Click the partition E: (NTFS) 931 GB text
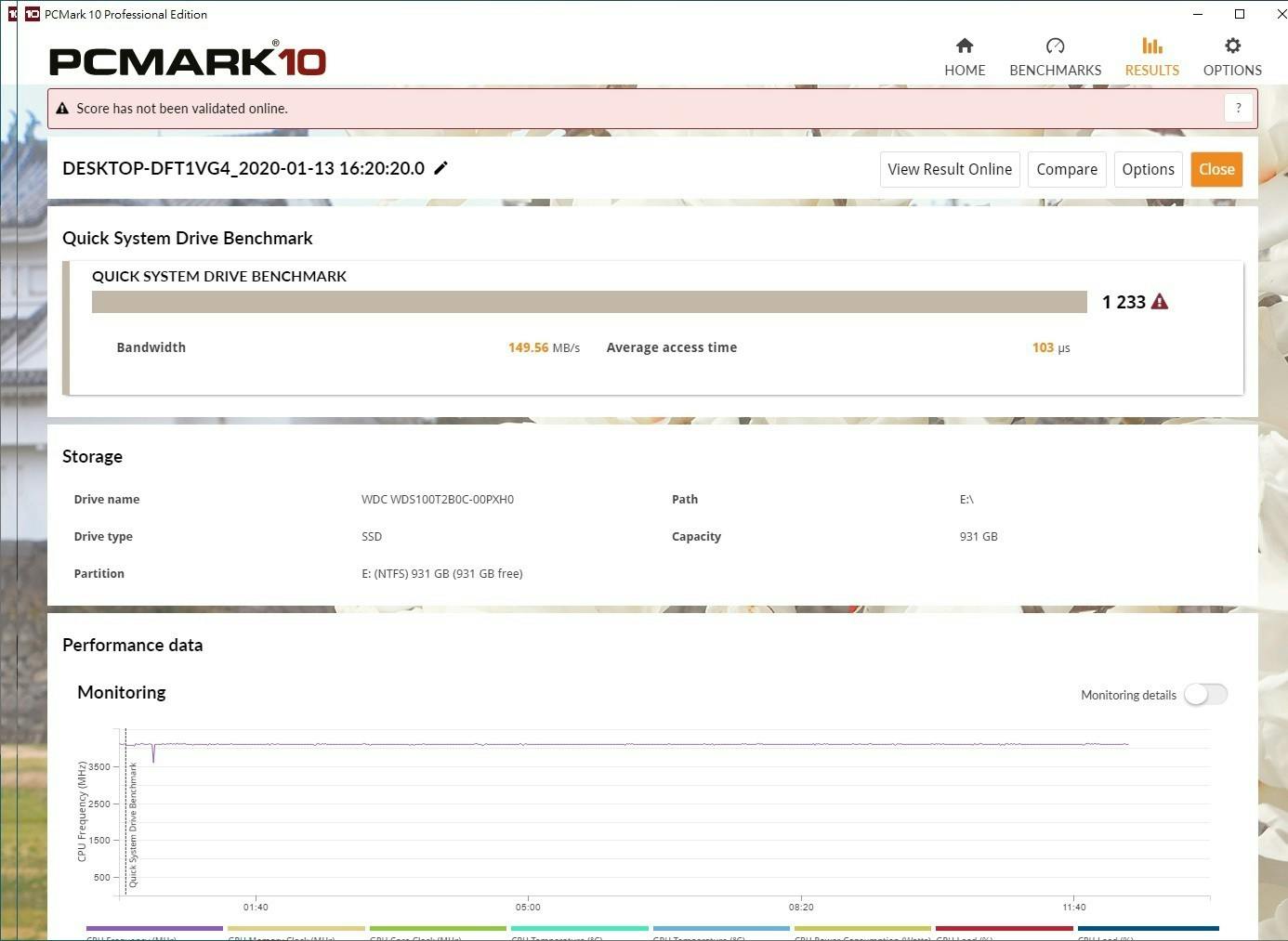This screenshot has width=1288, height=941. pos(442,573)
